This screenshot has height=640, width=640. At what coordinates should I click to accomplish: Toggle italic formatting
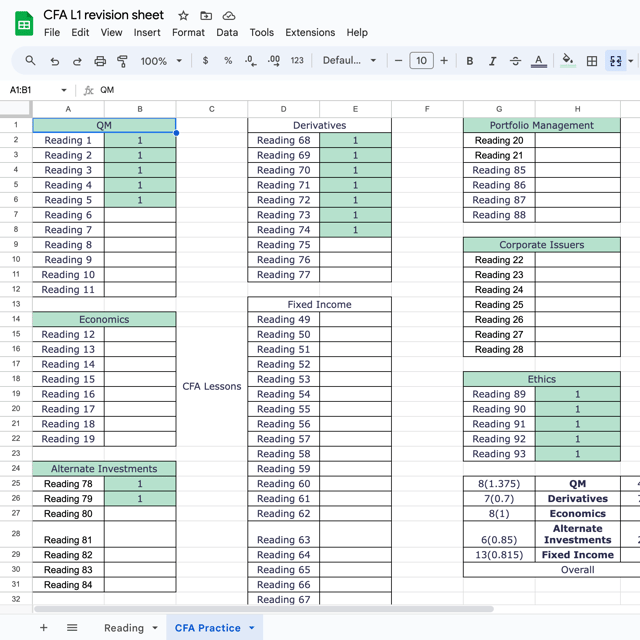click(x=493, y=61)
